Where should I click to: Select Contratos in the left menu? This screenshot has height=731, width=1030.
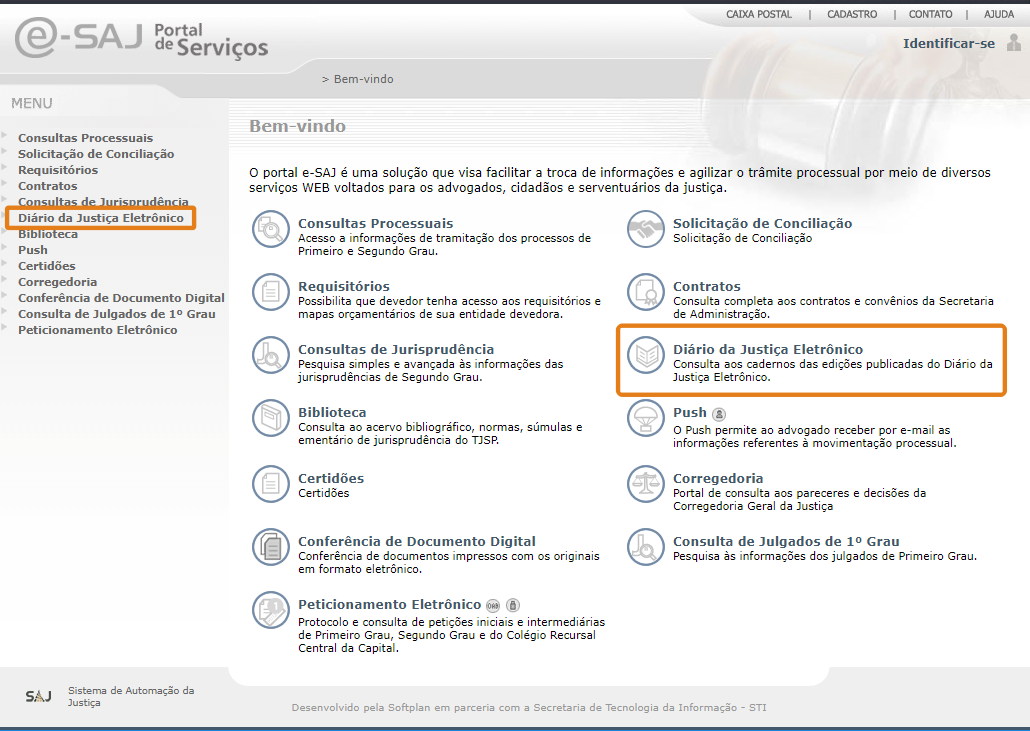click(x=47, y=186)
